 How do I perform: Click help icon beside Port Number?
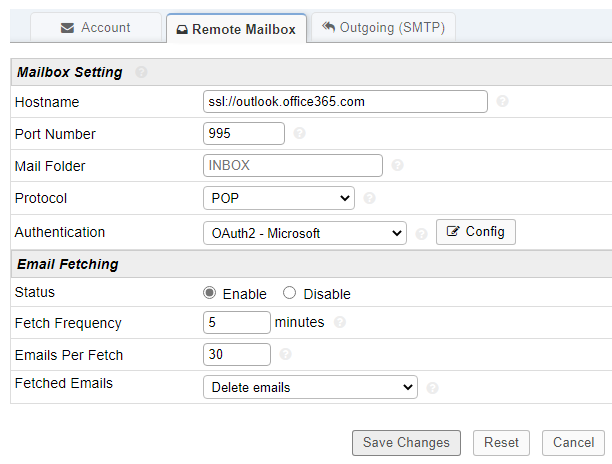300,133
